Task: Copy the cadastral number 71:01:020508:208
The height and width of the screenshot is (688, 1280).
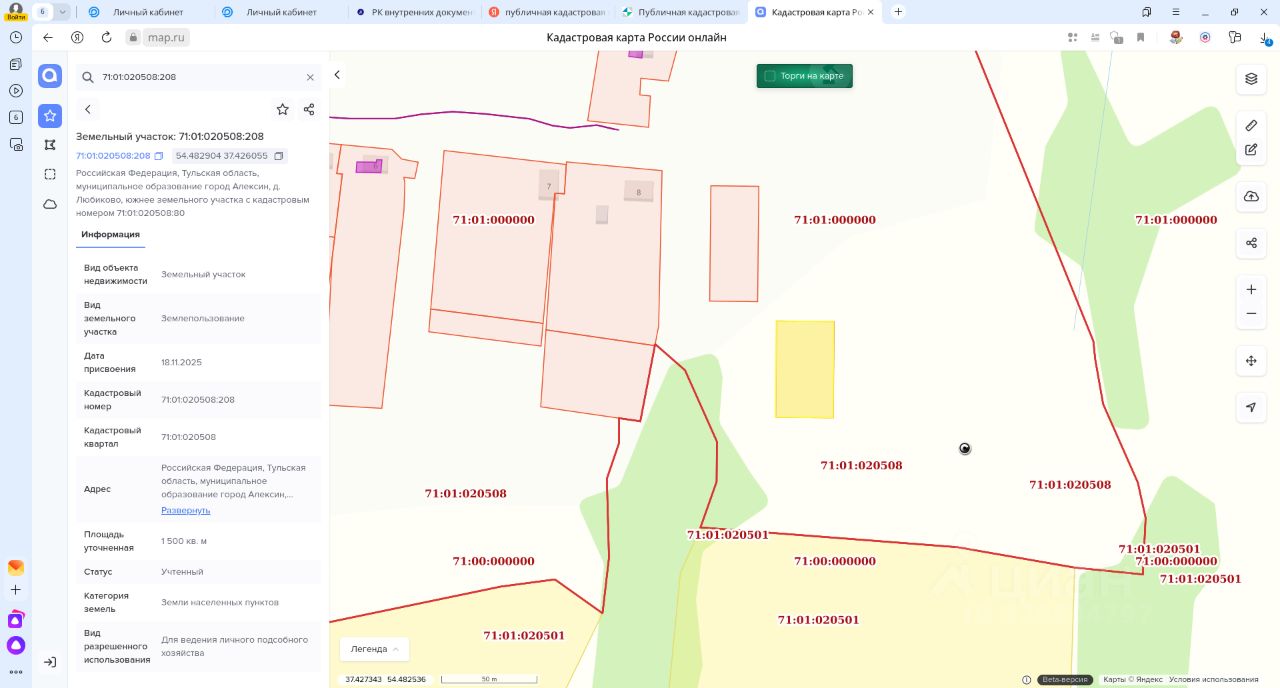Action: click(x=159, y=156)
